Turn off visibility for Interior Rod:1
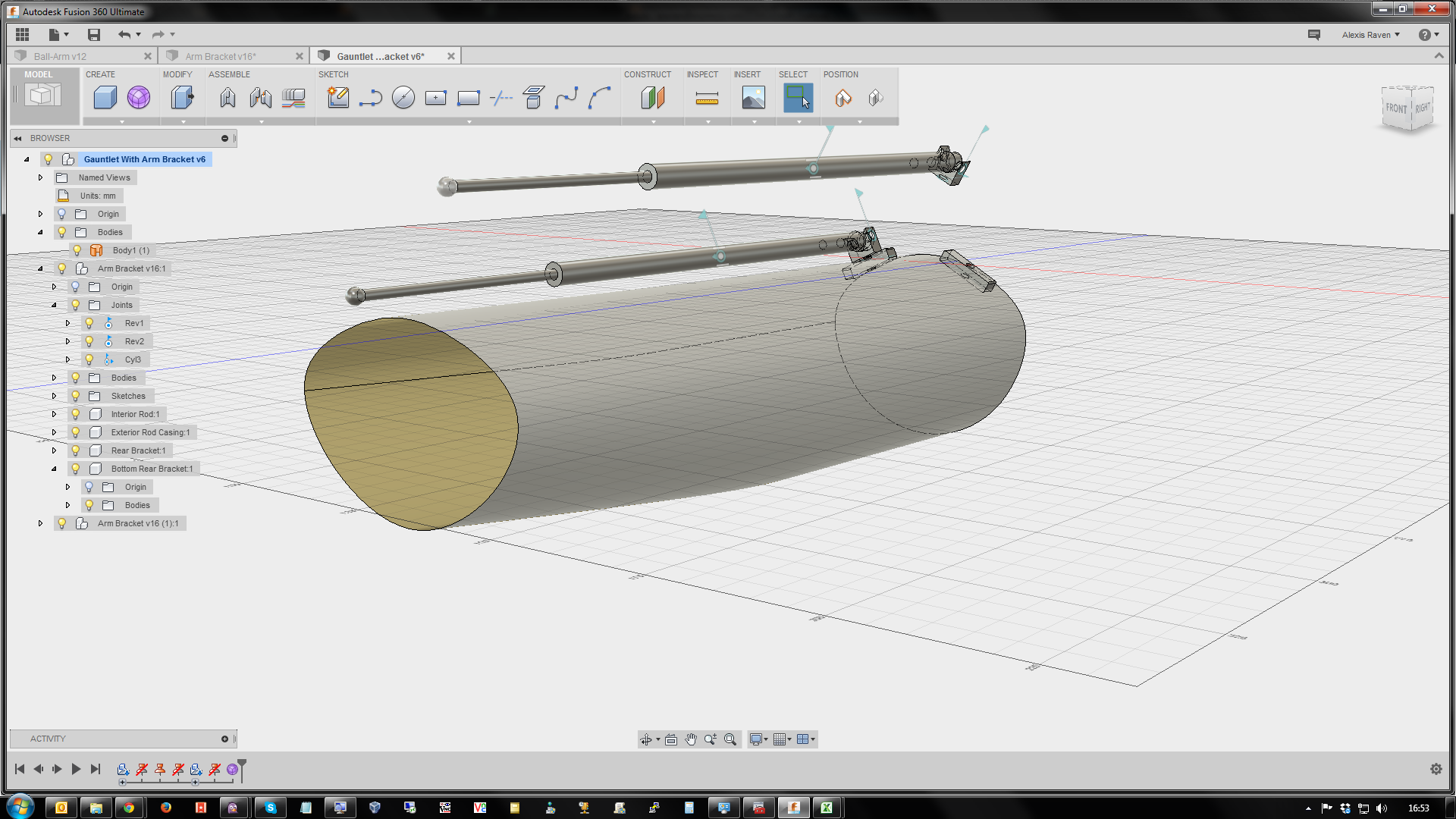Screen dimensions: 1456x819 (x=75, y=413)
